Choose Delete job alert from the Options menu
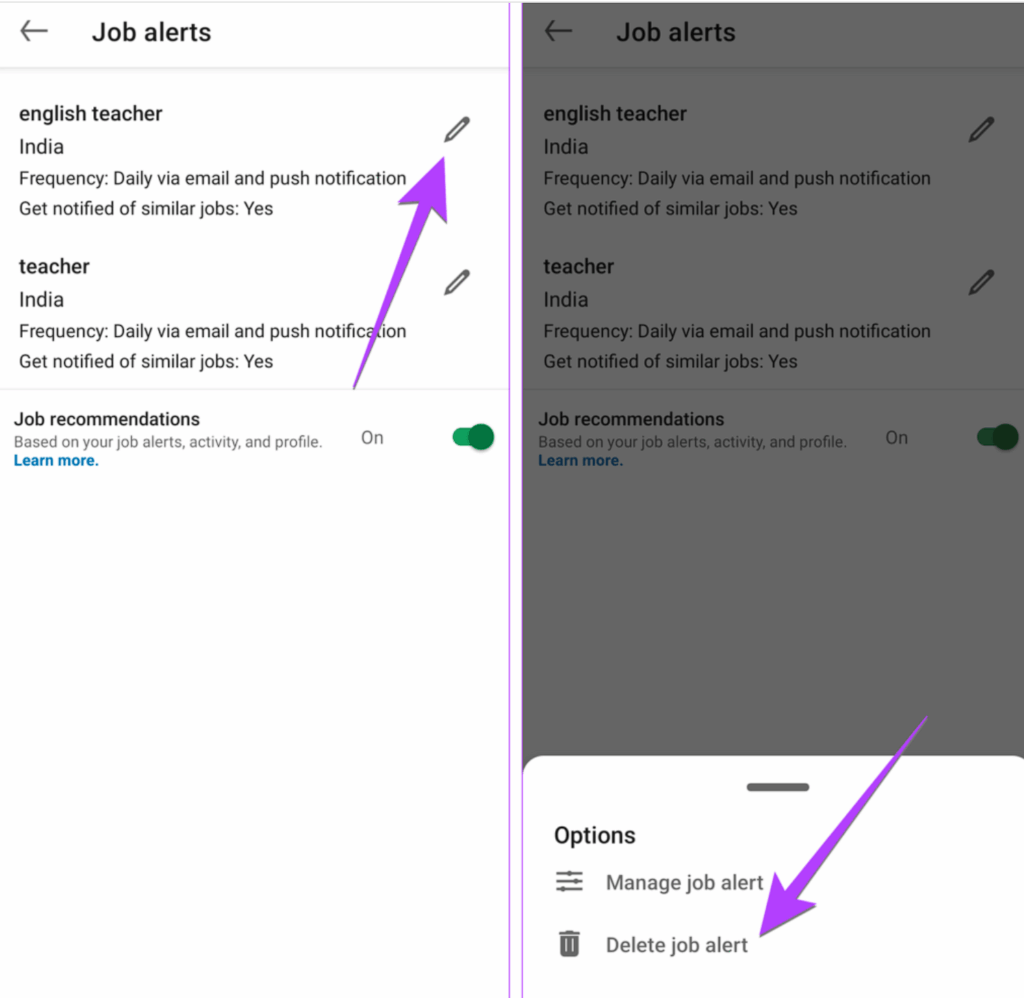 pos(676,943)
